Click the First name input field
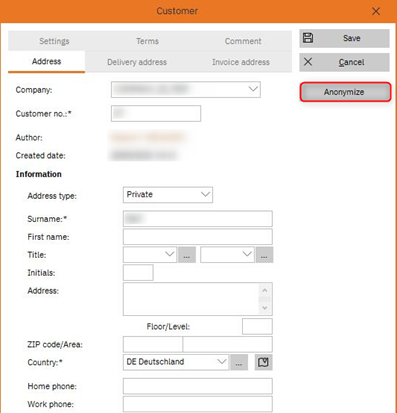This screenshot has width=397, height=413. pyautogui.click(x=198, y=237)
